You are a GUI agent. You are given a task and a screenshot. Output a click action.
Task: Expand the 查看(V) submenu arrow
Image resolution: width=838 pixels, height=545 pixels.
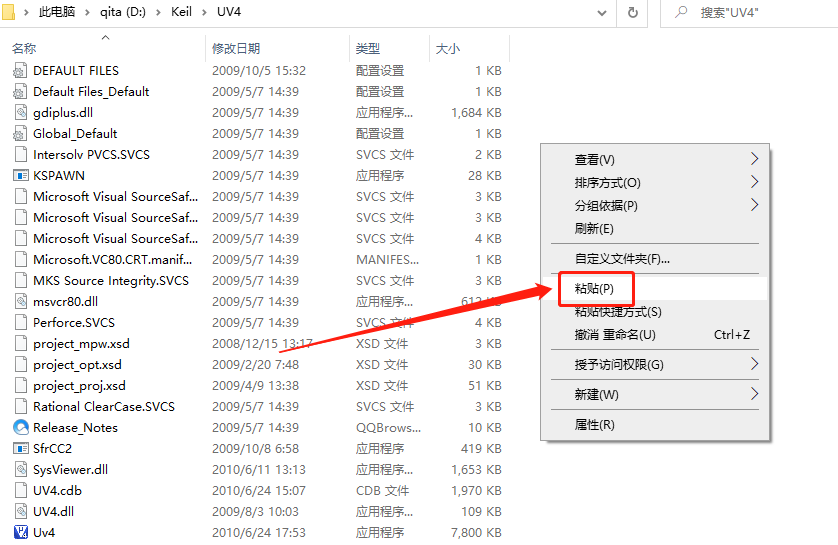[754, 159]
